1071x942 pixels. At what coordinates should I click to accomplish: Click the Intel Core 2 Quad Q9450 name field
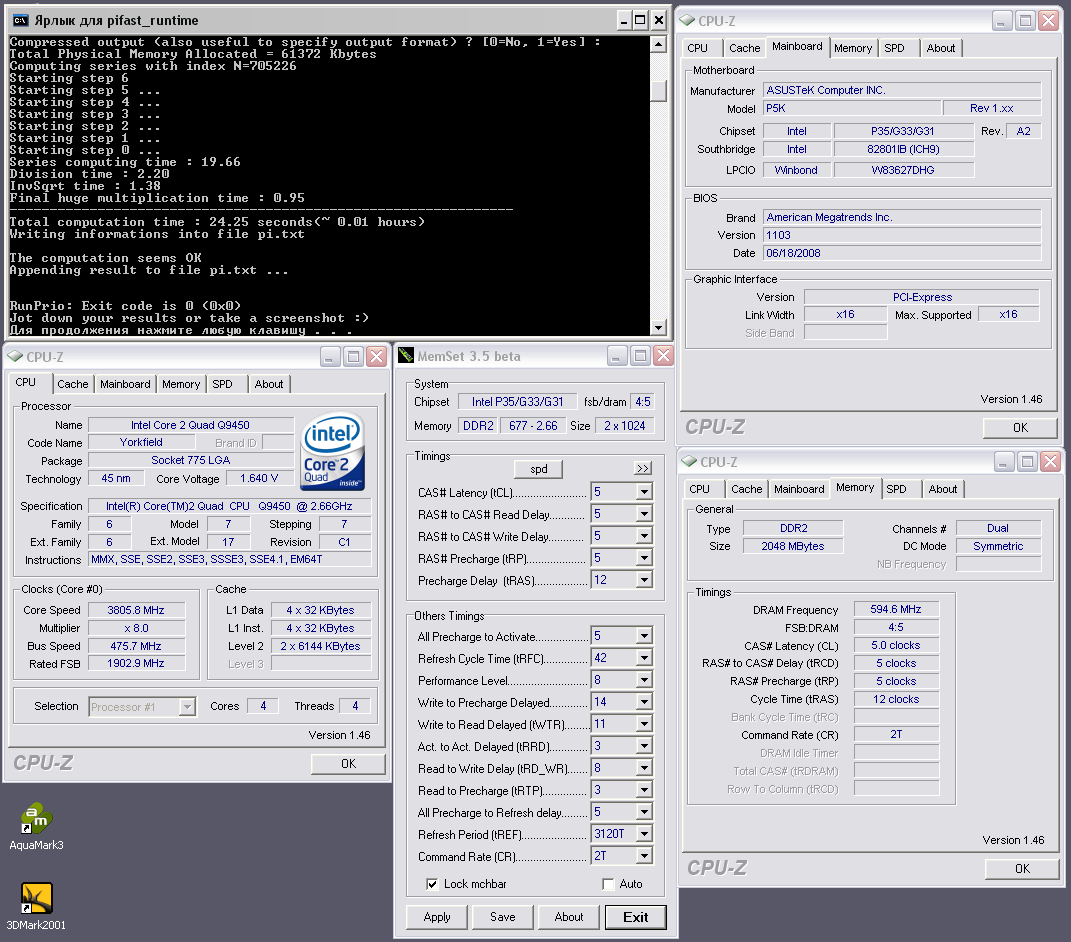pyautogui.click(x=191, y=425)
